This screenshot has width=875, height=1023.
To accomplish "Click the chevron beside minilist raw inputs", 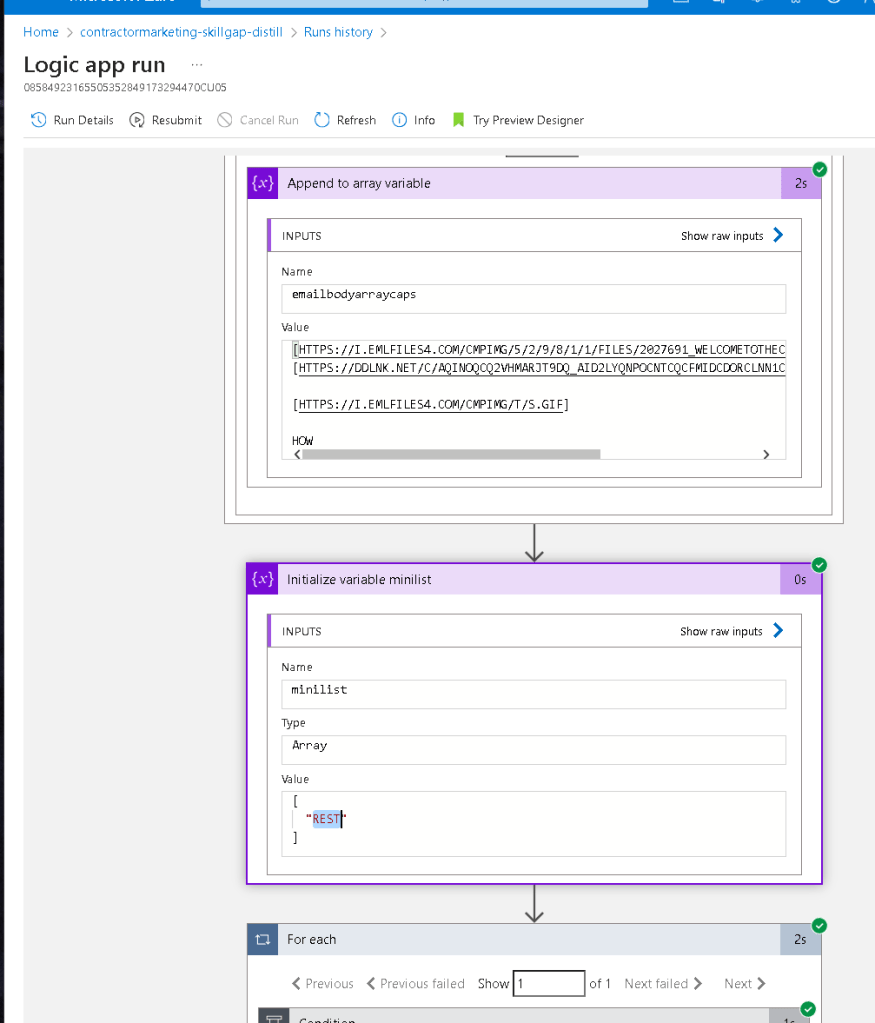I will point(778,630).
